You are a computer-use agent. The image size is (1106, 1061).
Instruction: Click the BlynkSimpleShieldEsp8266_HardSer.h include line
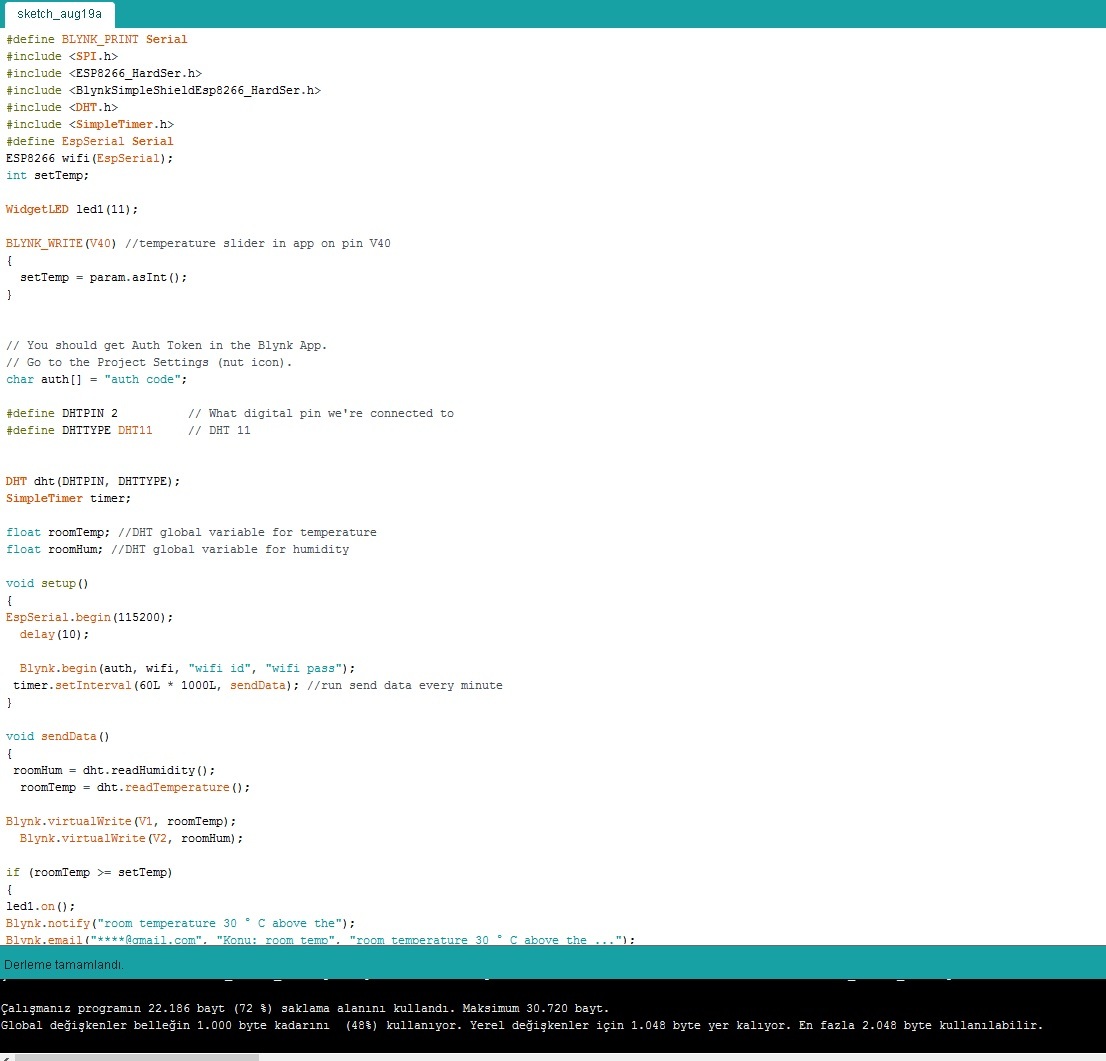(164, 90)
